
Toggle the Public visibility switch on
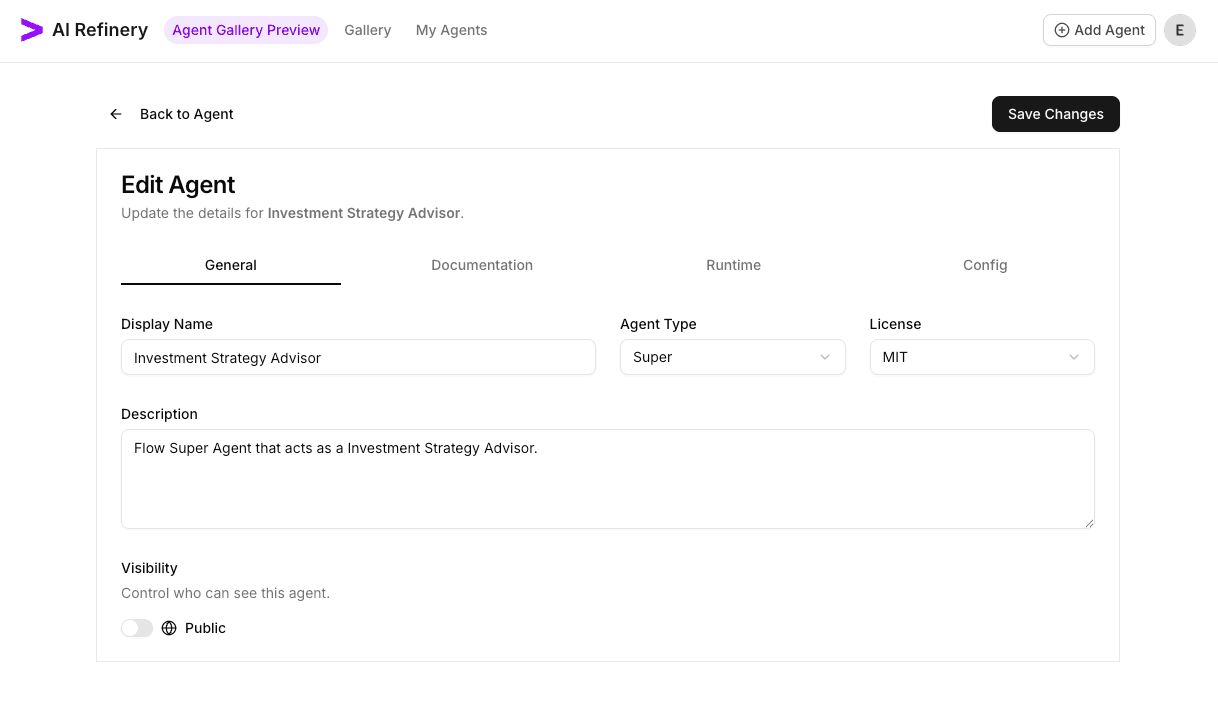coord(136,628)
